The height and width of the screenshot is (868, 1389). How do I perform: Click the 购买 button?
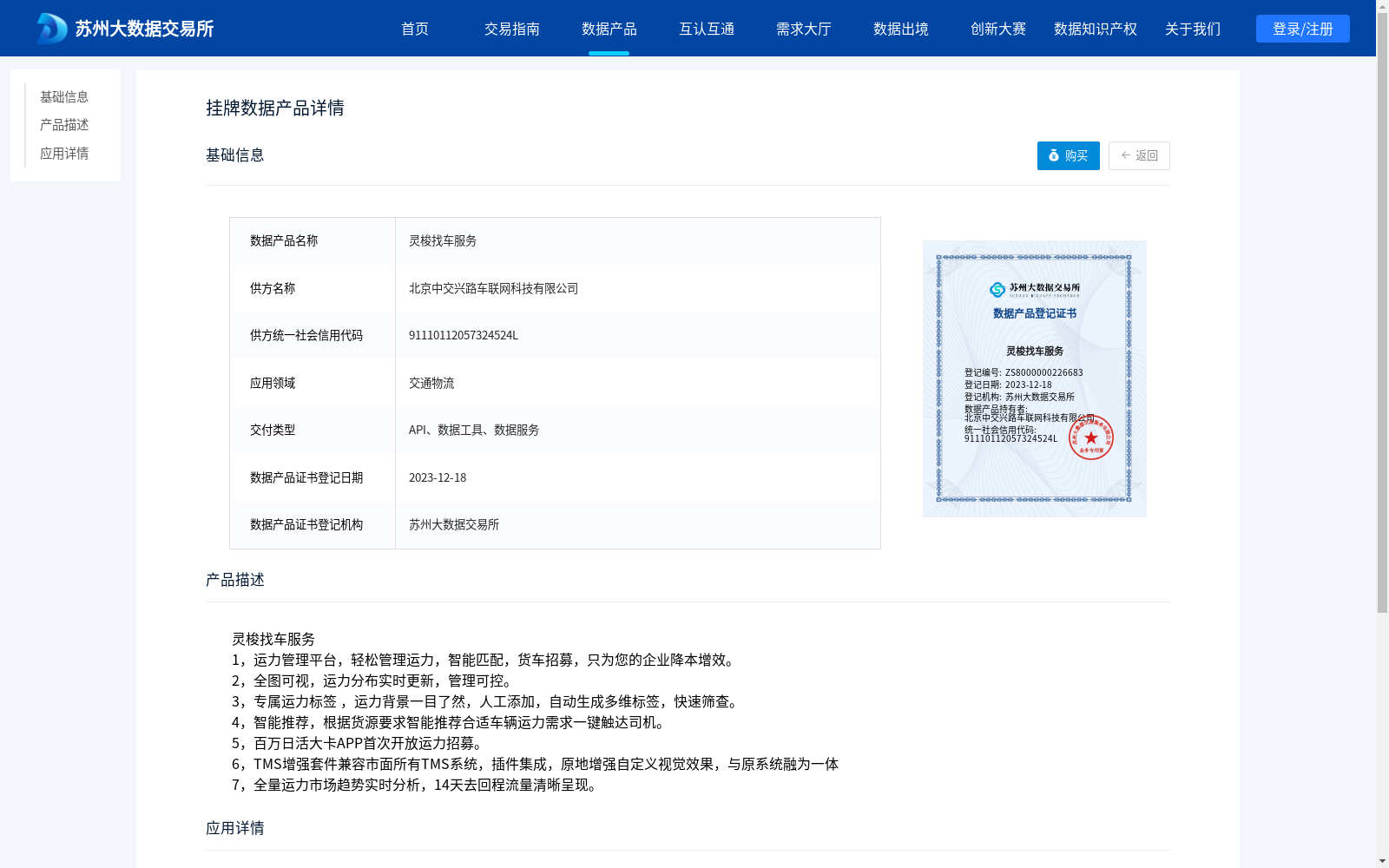pos(1069,155)
